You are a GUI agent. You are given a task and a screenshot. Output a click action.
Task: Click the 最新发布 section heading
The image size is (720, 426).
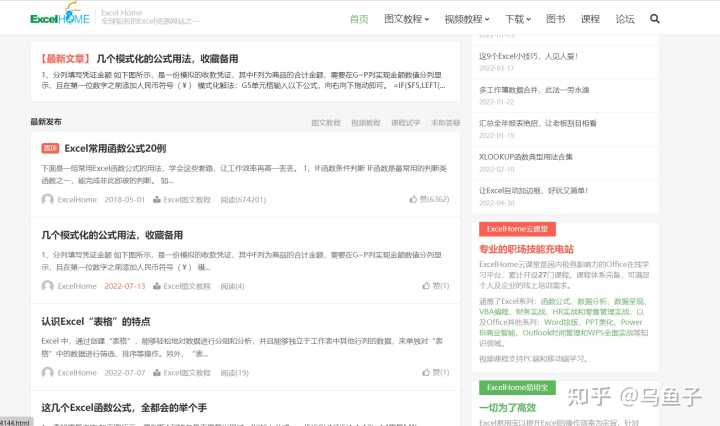pos(46,122)
